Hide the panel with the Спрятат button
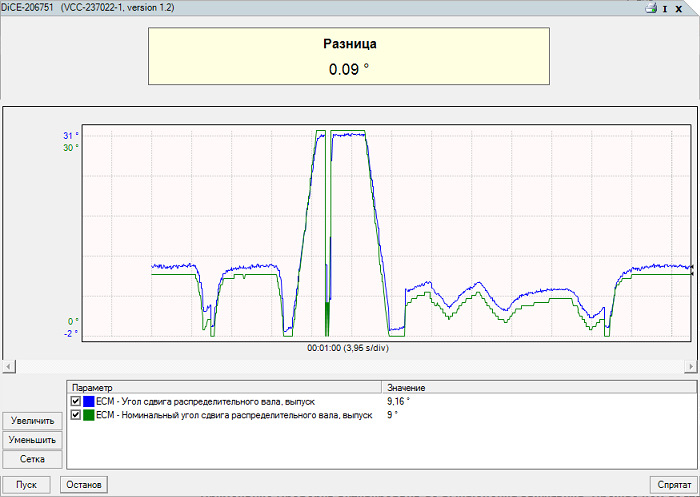700x497 pixels. (674, 484)
